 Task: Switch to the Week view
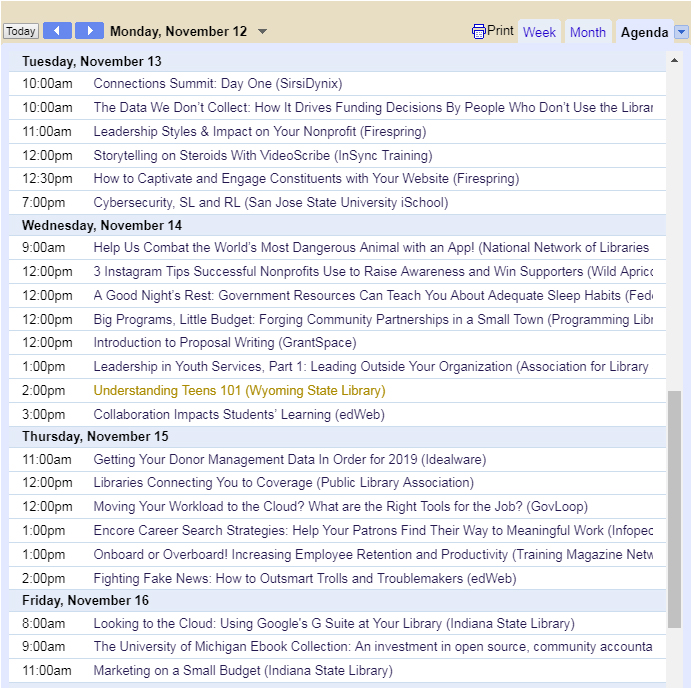tap(539, 32)
